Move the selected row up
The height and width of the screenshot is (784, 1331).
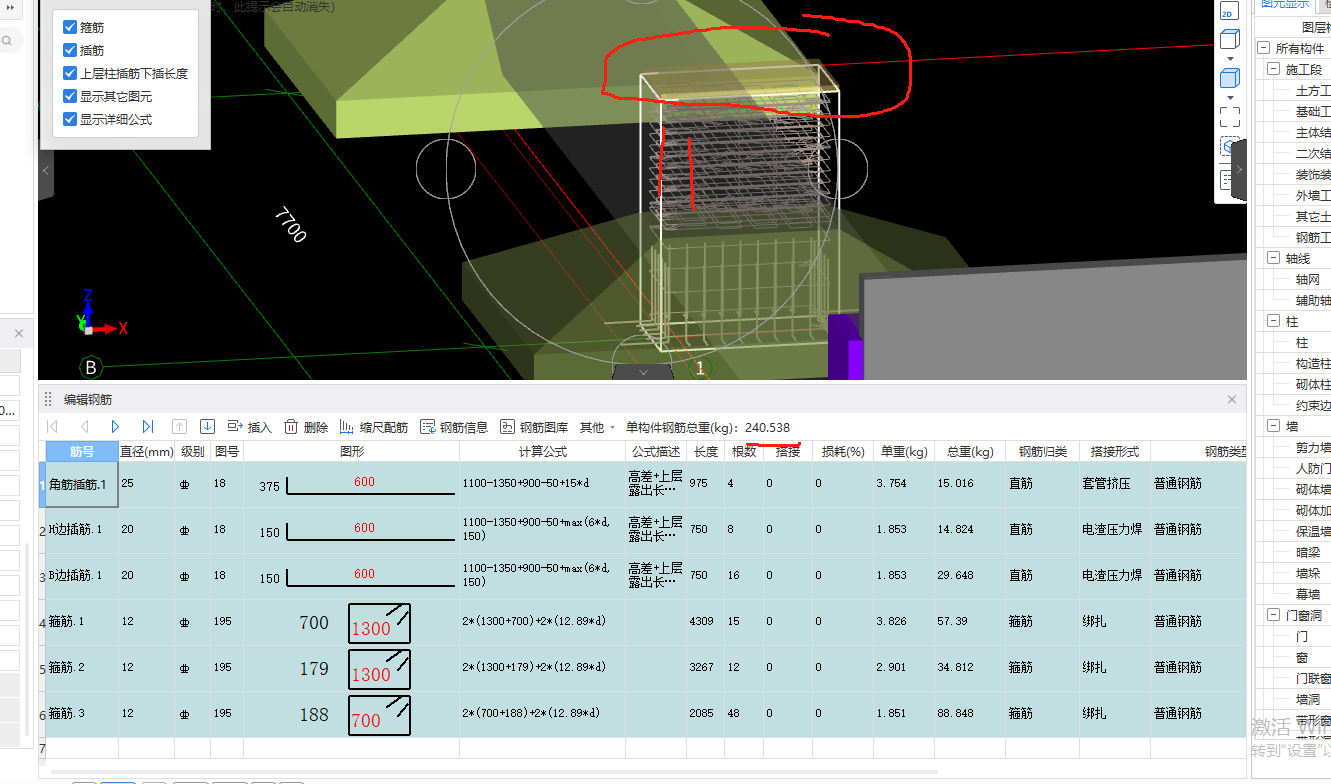tap(180, 427)
